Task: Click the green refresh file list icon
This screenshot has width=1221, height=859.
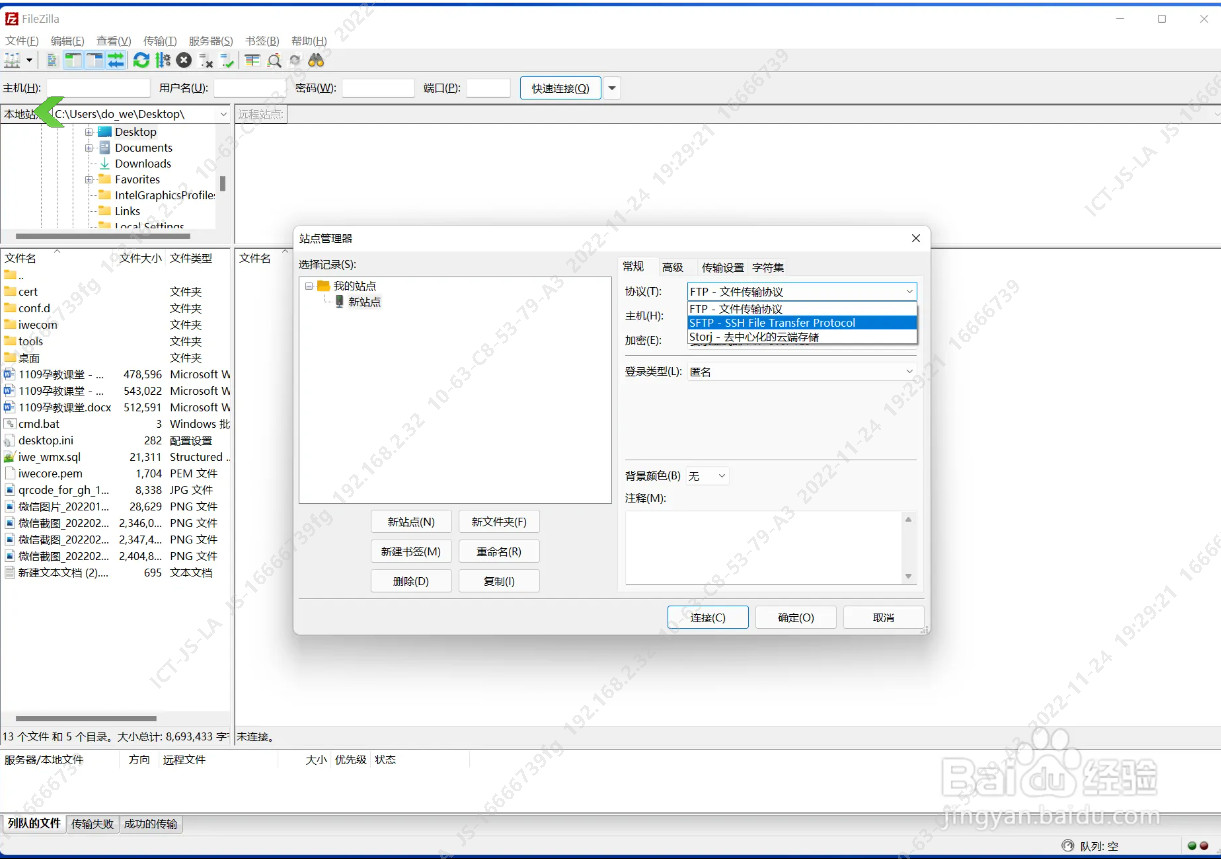Action: [x=141, y=61]
